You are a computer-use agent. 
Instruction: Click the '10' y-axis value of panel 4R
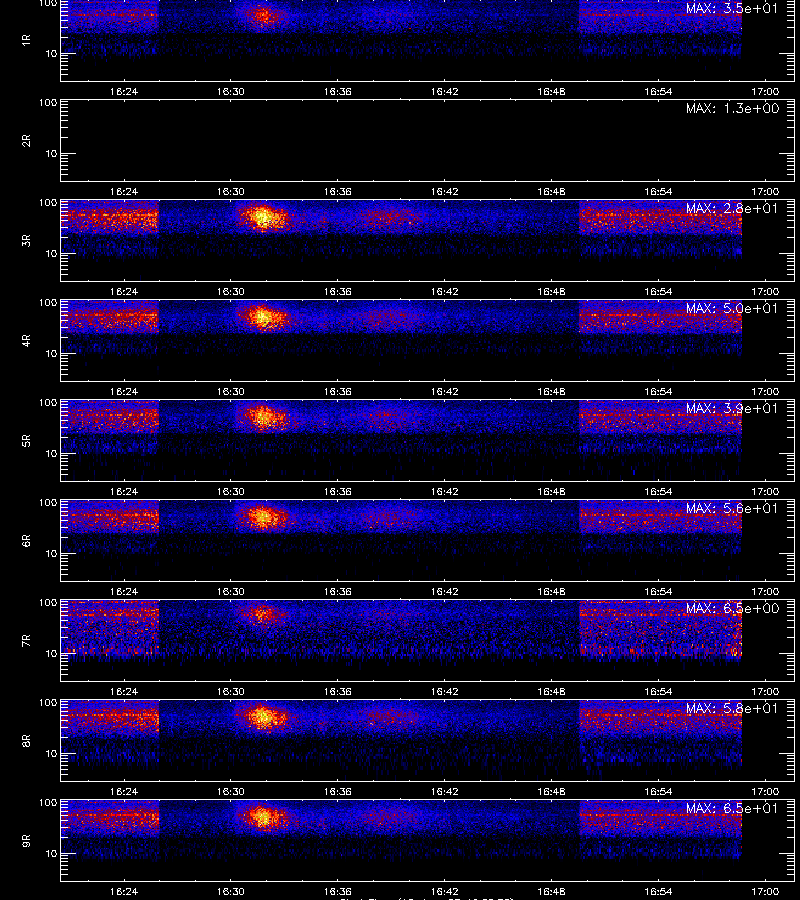[x=51, y=354]
